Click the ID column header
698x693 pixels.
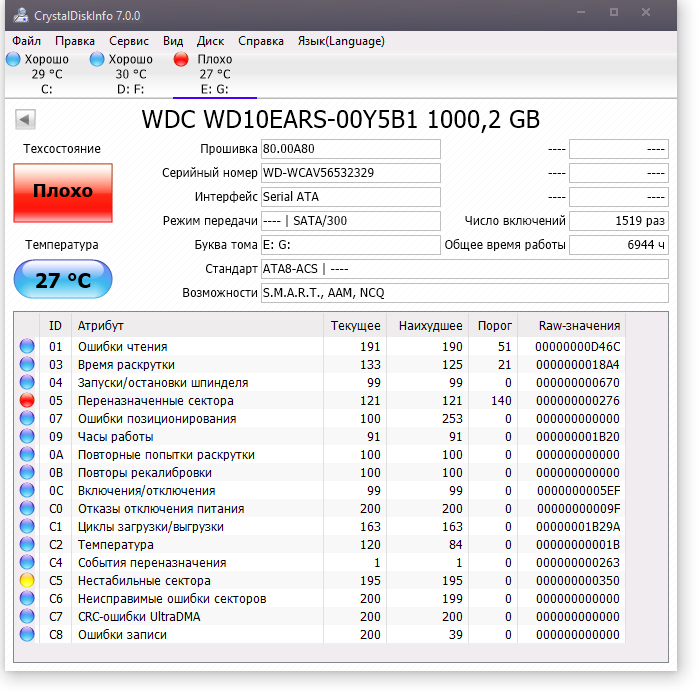(x=55, y=325)
